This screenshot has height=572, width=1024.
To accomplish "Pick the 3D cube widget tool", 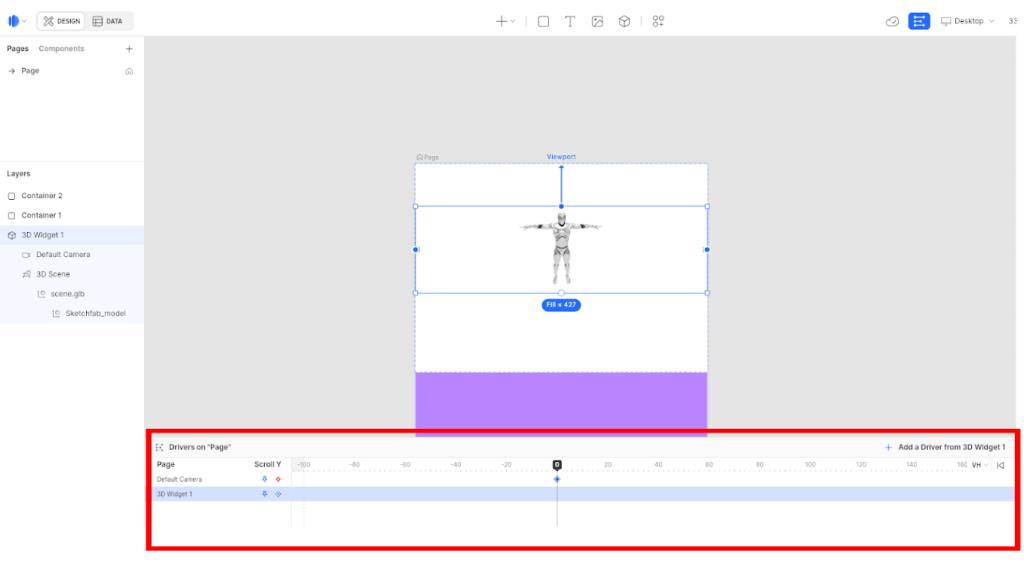I will point(624,21).
